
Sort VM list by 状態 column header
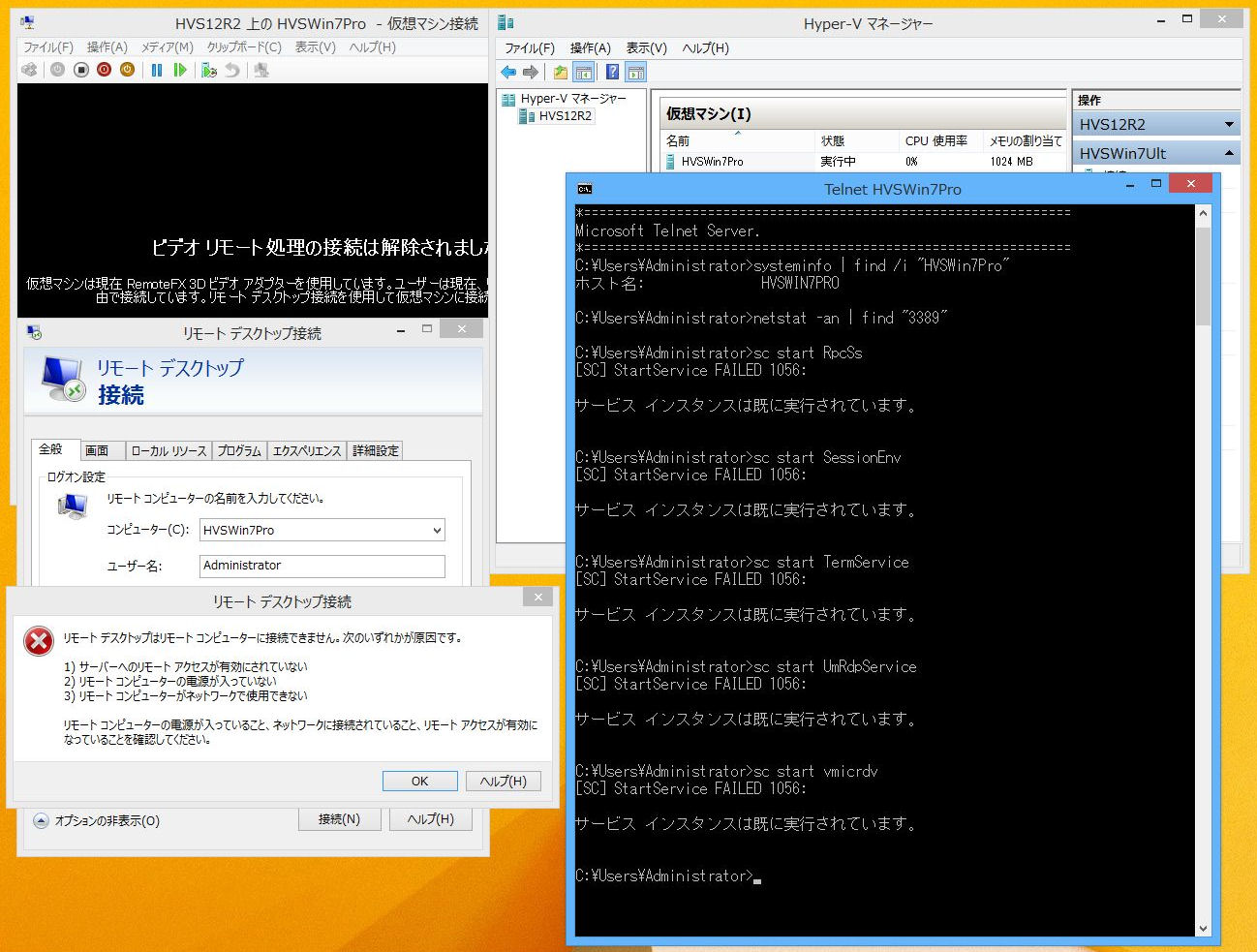[x=857, y=140]
